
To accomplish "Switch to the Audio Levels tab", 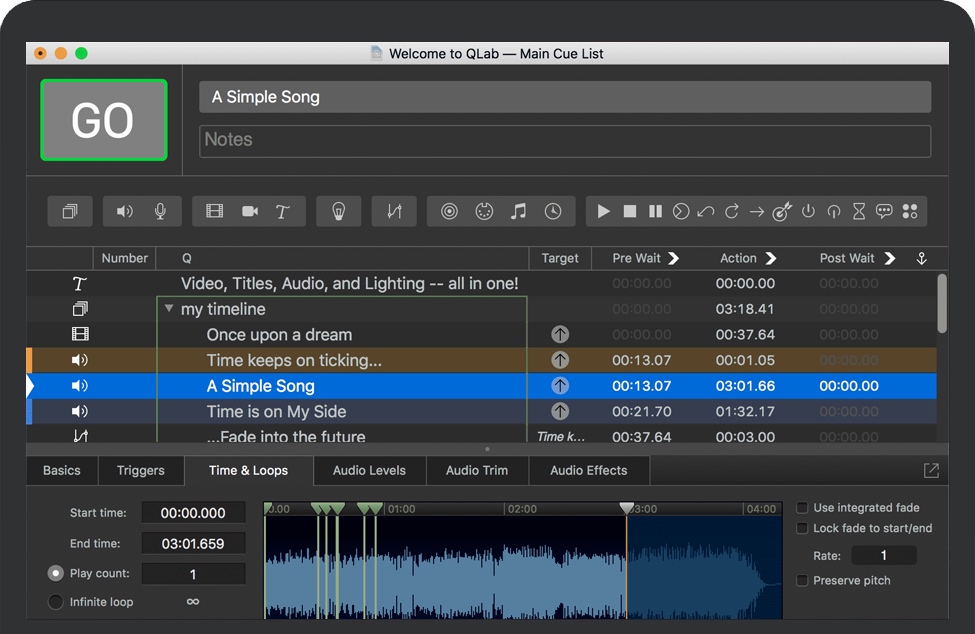I will click(369, 470).
